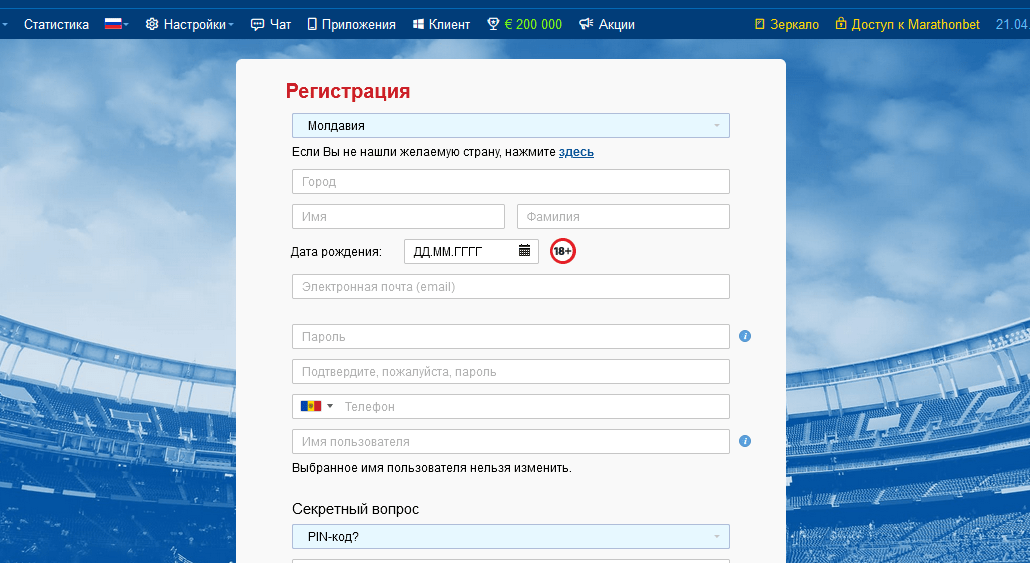Viewport: 1030px width, 563px height.
Task: Click the Акции megaphone icon
Action: tap(586, 24)
